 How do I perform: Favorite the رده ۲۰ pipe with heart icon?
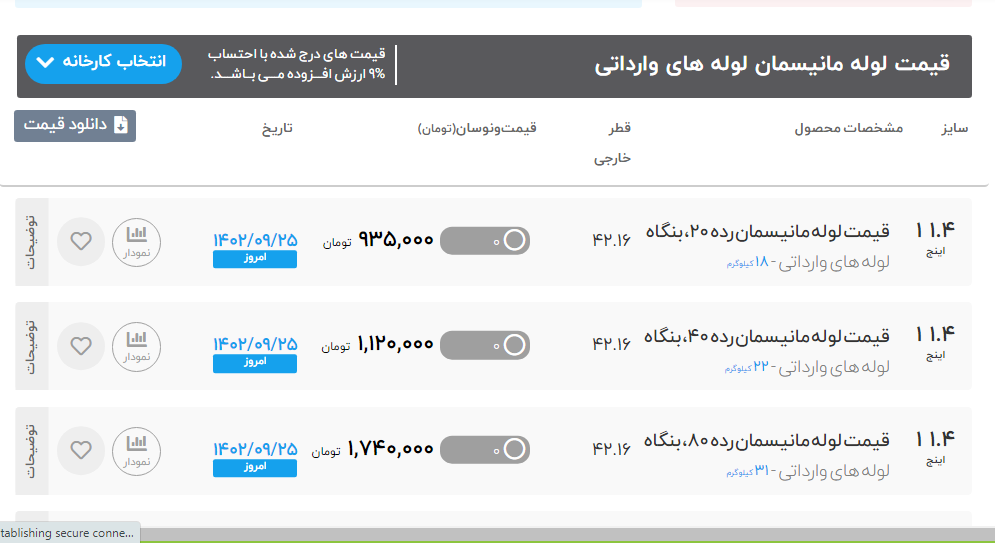81,241
